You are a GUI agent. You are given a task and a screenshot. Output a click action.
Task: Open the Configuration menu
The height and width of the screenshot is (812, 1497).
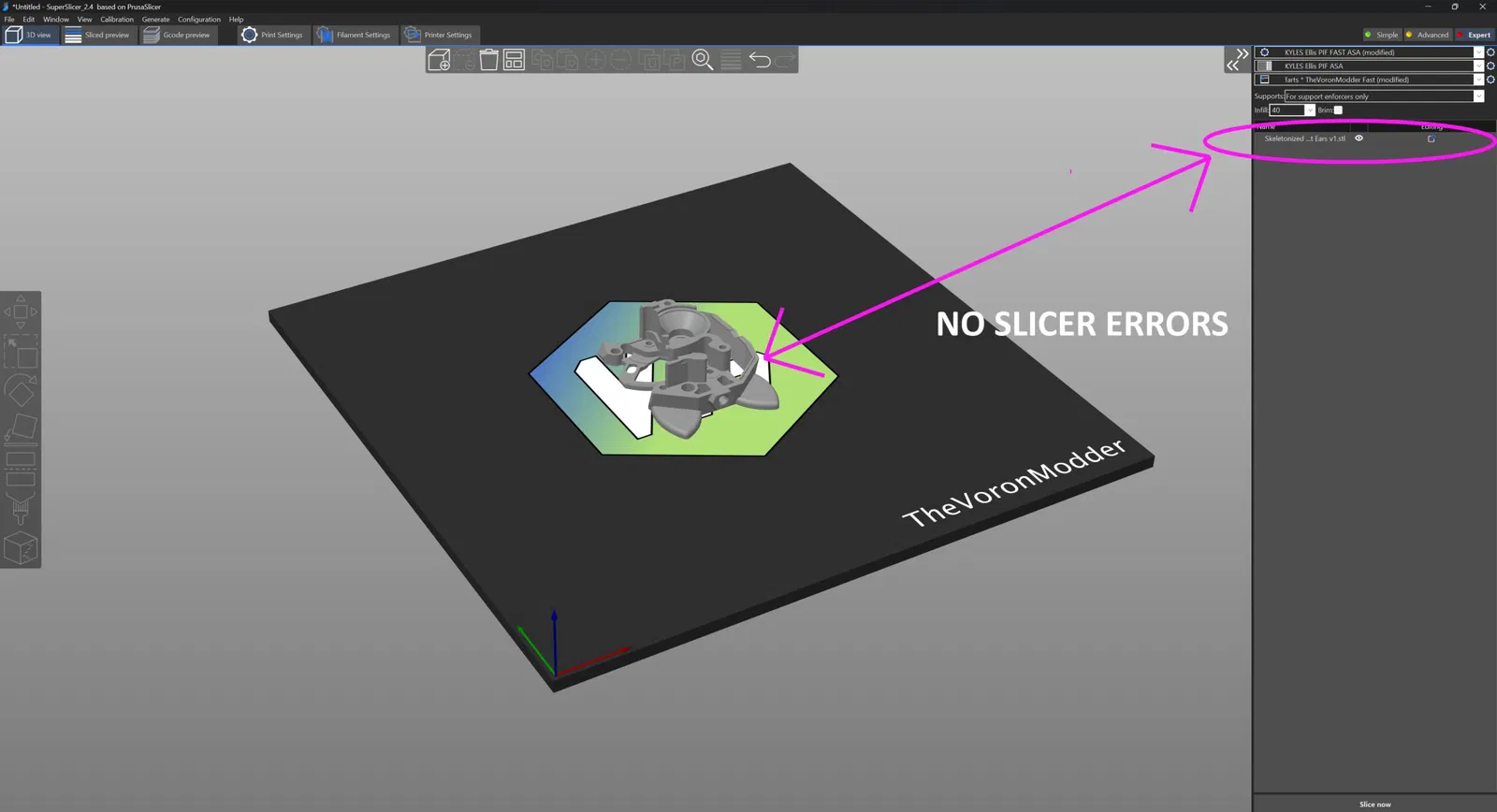199,19
